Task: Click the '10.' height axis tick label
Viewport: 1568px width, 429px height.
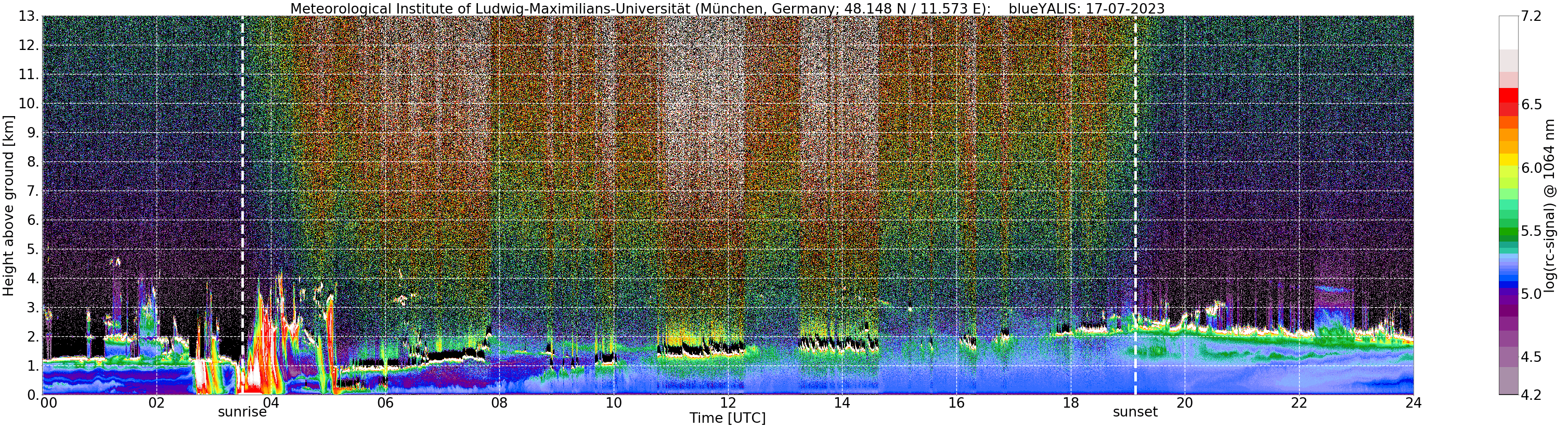Action: click(x=29, y=104)
